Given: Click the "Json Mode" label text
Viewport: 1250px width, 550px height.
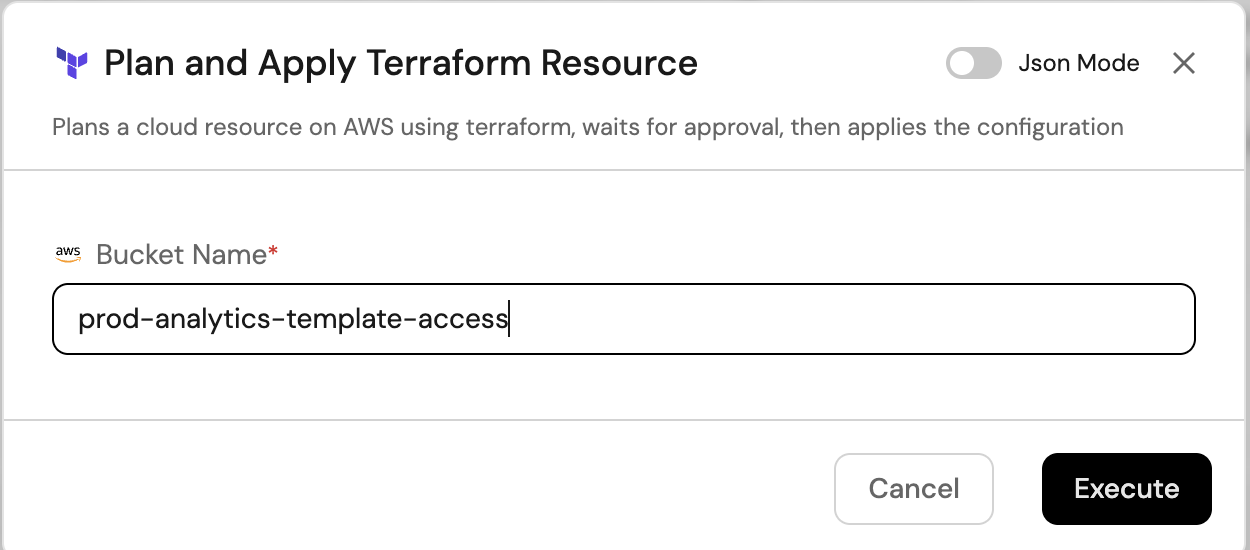Looking at the screenshot, I should [x=1079, y=64].
